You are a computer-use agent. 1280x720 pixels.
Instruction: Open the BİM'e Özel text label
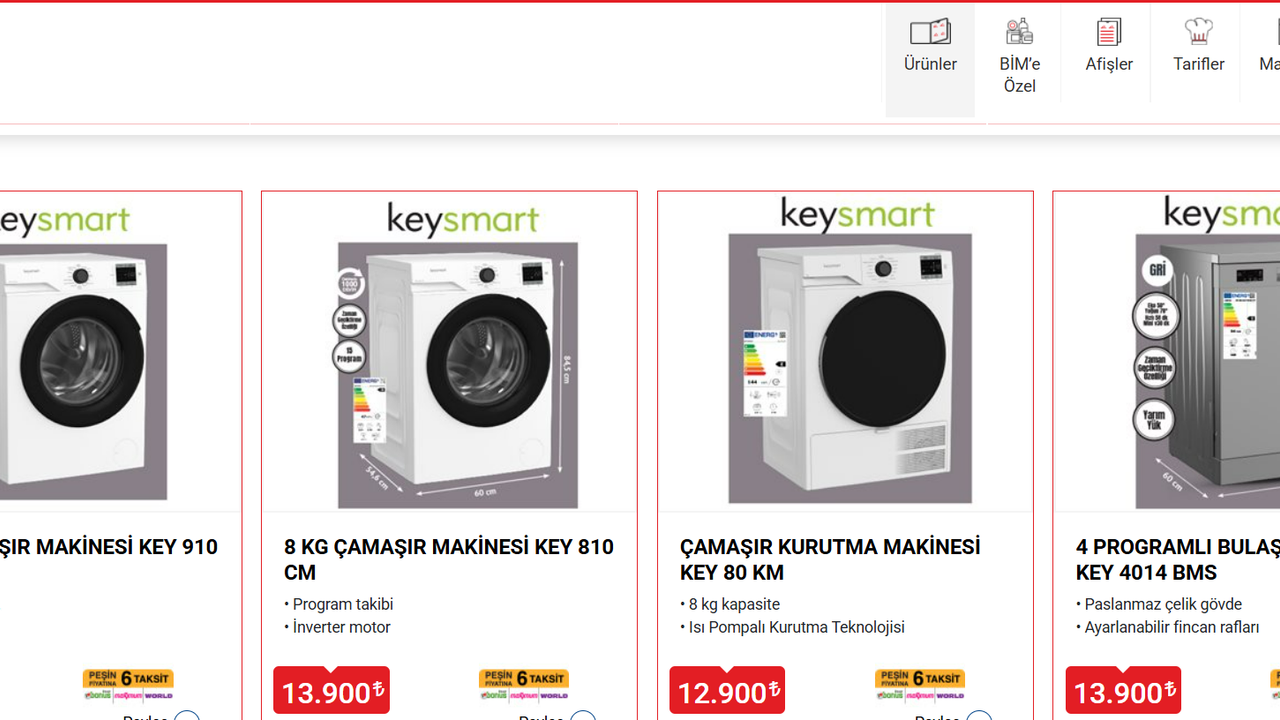tap(1019, 75)
